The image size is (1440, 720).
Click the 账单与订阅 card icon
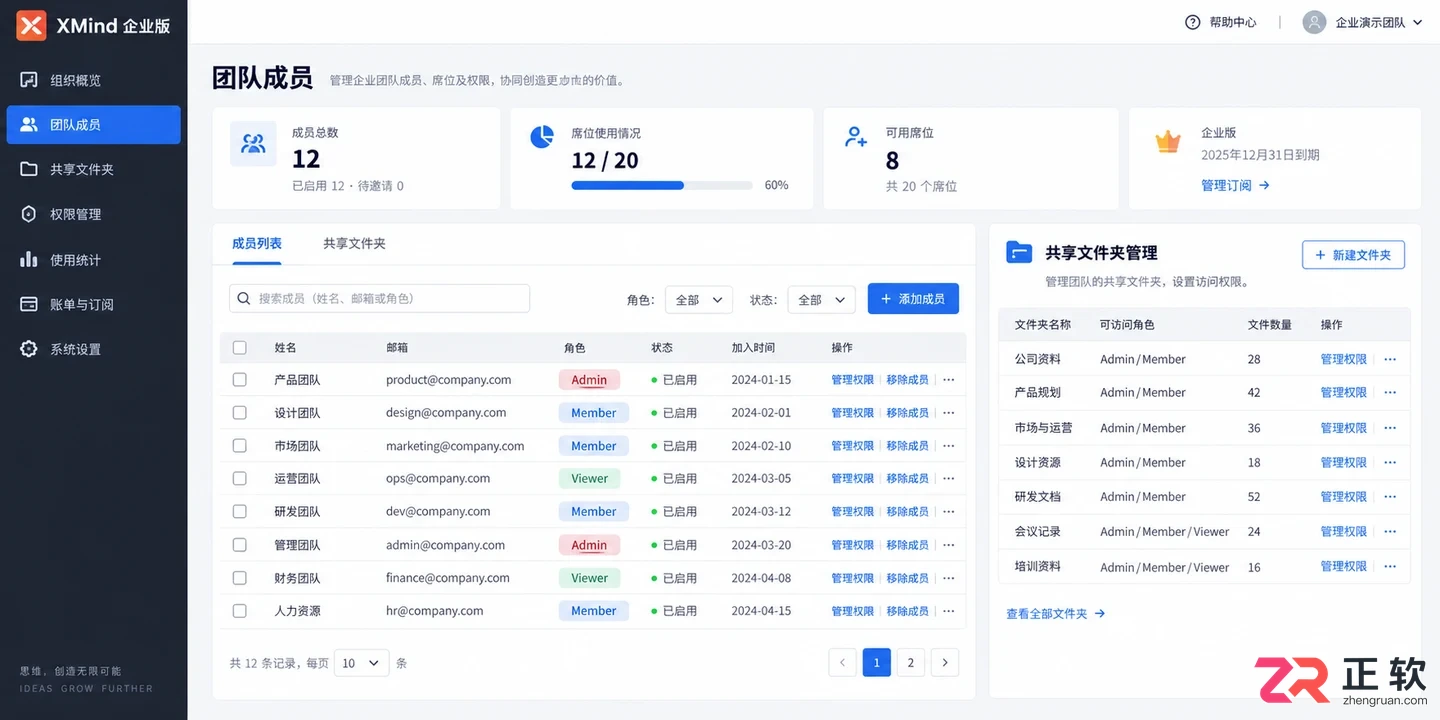[29, 304]
